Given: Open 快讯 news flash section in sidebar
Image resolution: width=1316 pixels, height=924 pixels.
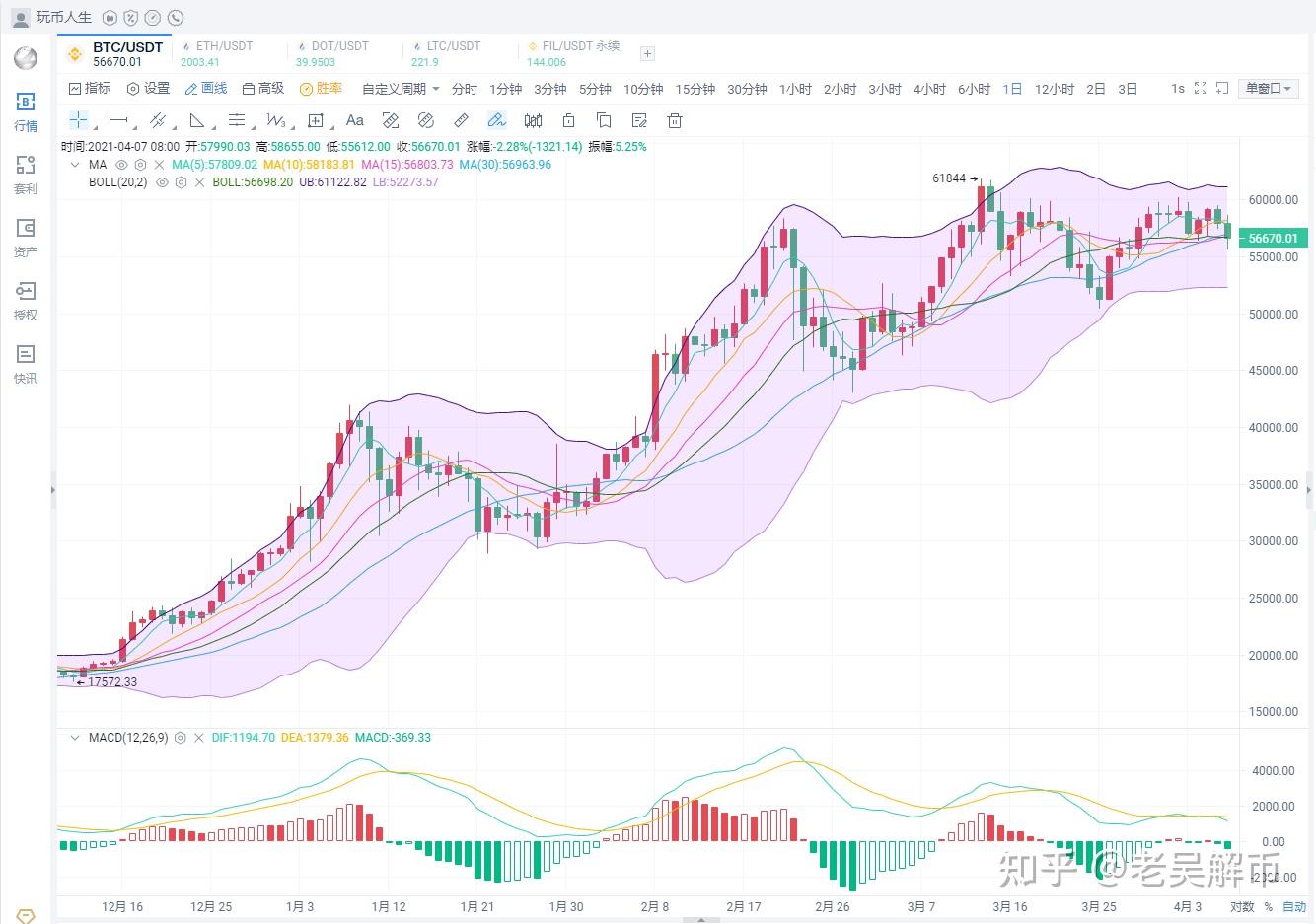Looking at the screenshot, I should pyautogui.click(x=26, y=364).
